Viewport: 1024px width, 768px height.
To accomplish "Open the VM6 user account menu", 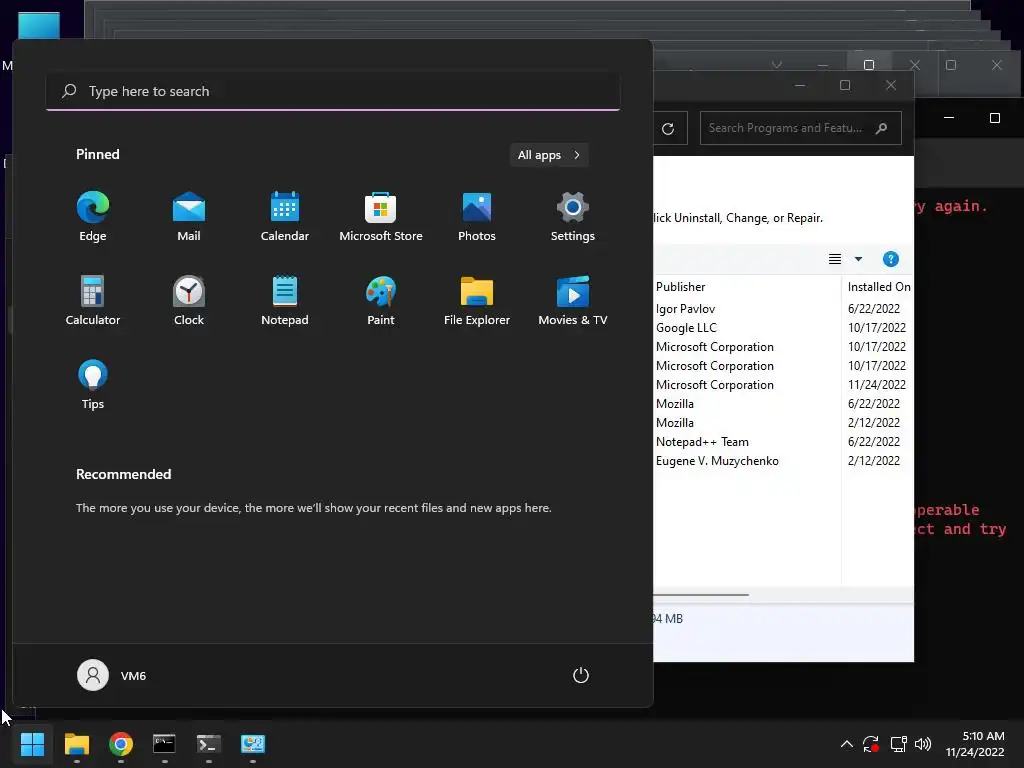I will pos(112,675).
